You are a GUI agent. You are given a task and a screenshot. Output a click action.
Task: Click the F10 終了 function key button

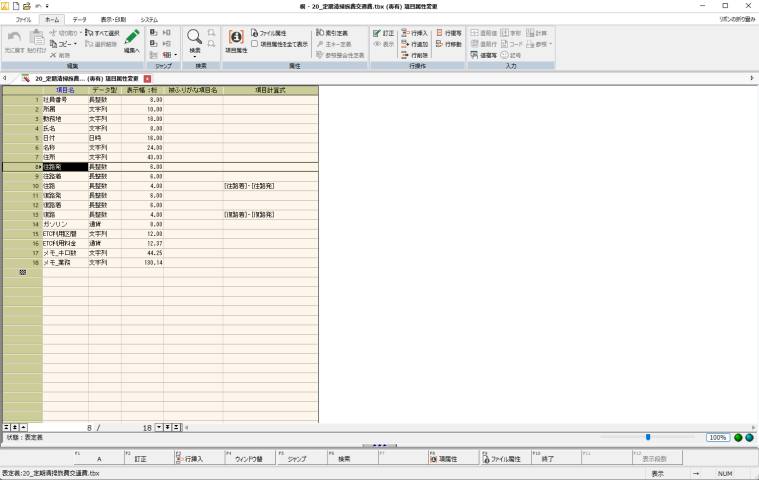coord(556,457)
